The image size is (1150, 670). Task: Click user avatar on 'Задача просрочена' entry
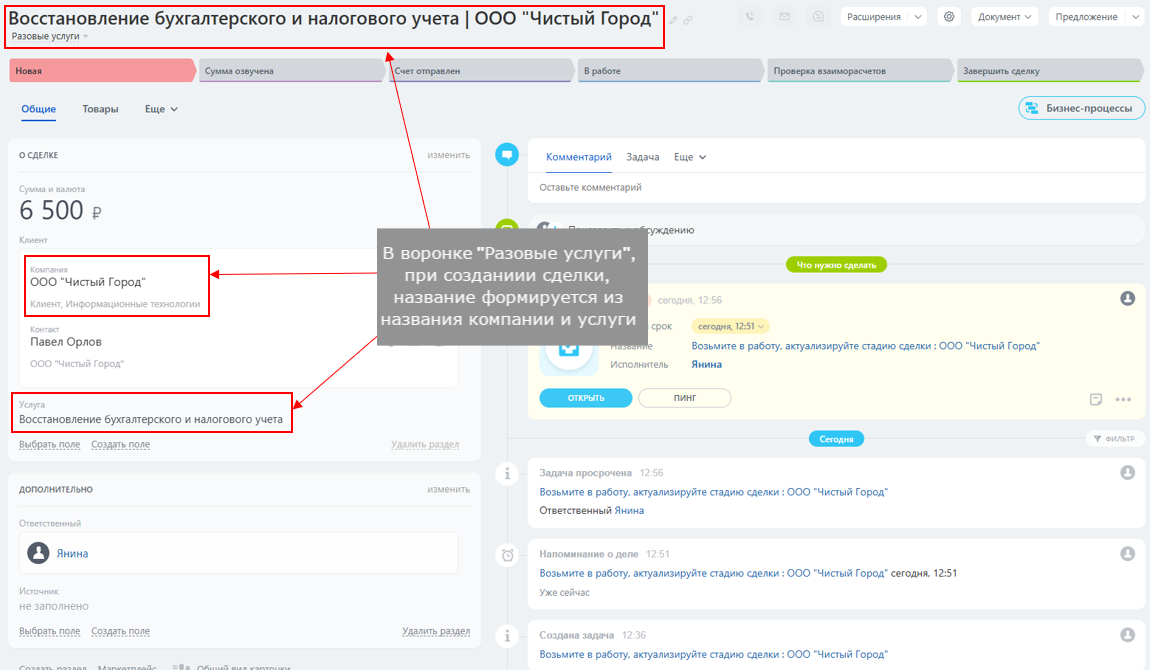coord(1127,473)
